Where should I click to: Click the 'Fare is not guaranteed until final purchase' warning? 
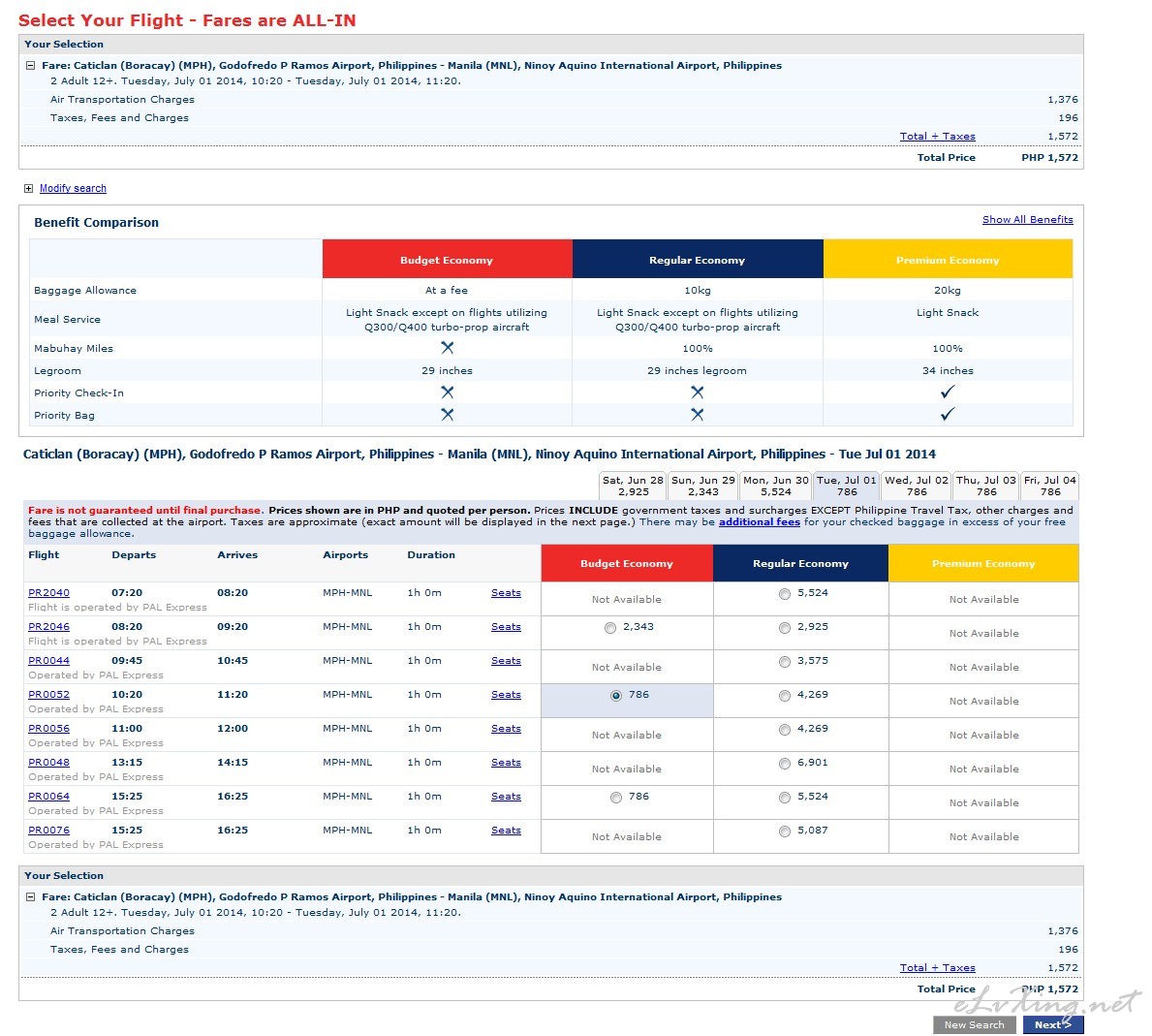tap(144, 511)
